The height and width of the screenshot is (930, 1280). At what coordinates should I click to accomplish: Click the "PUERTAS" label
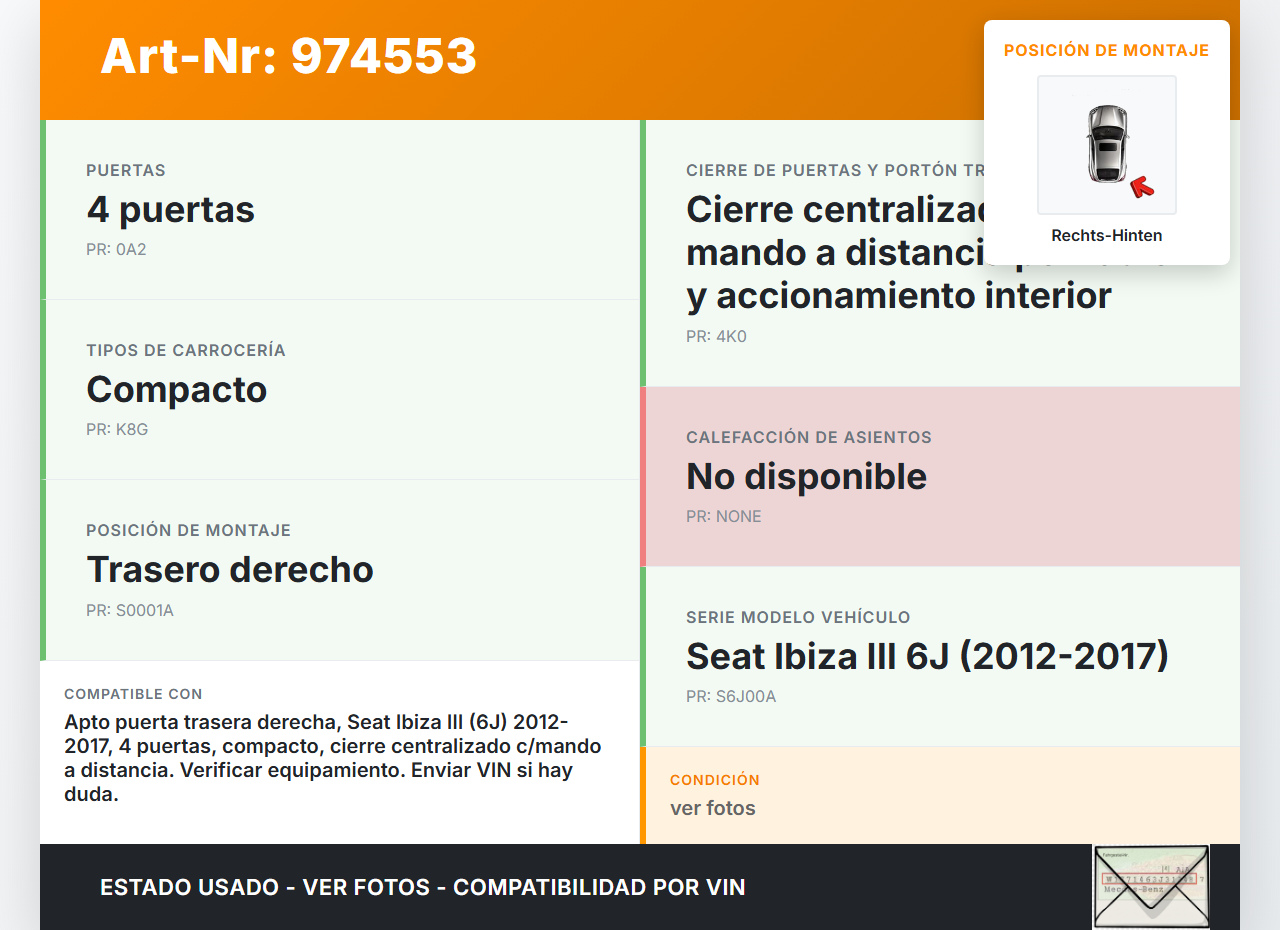tap(126, 170)
